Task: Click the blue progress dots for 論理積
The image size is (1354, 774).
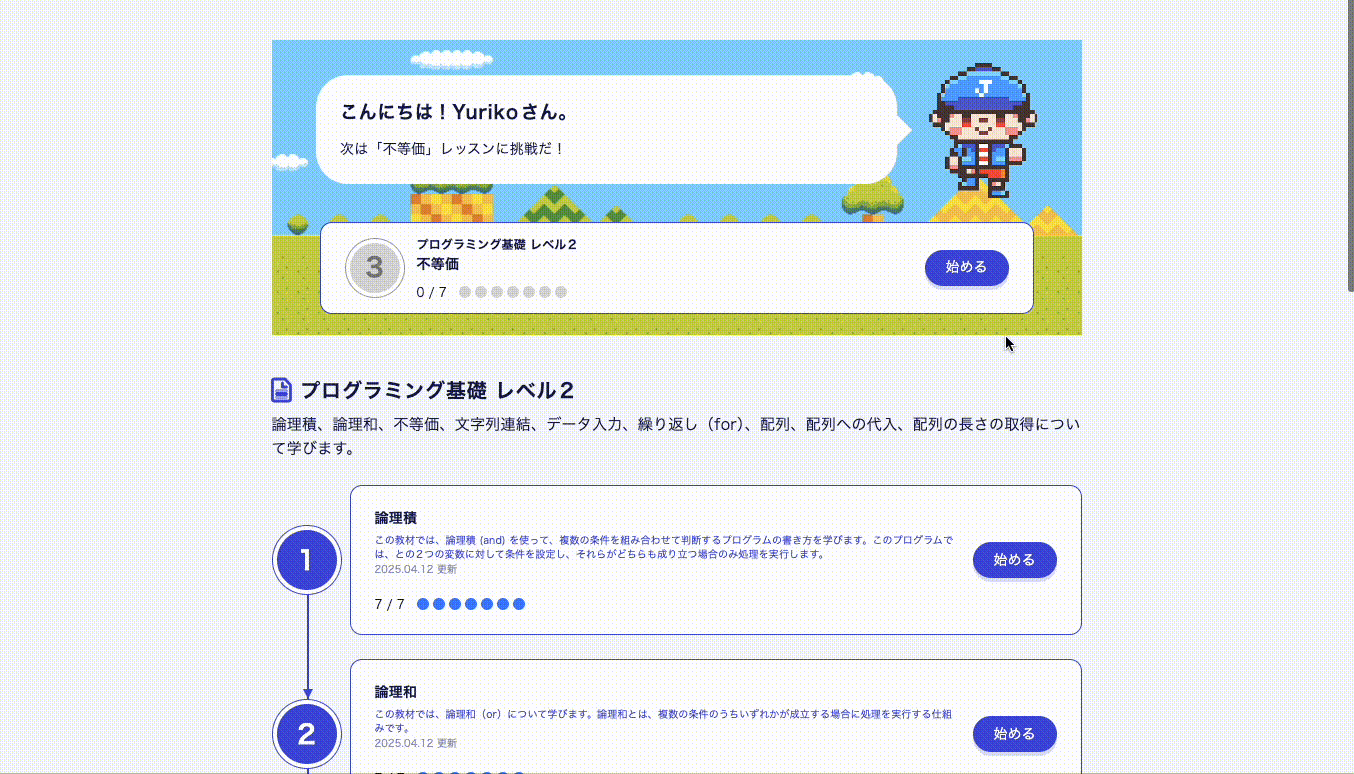Action: (471, 604)
